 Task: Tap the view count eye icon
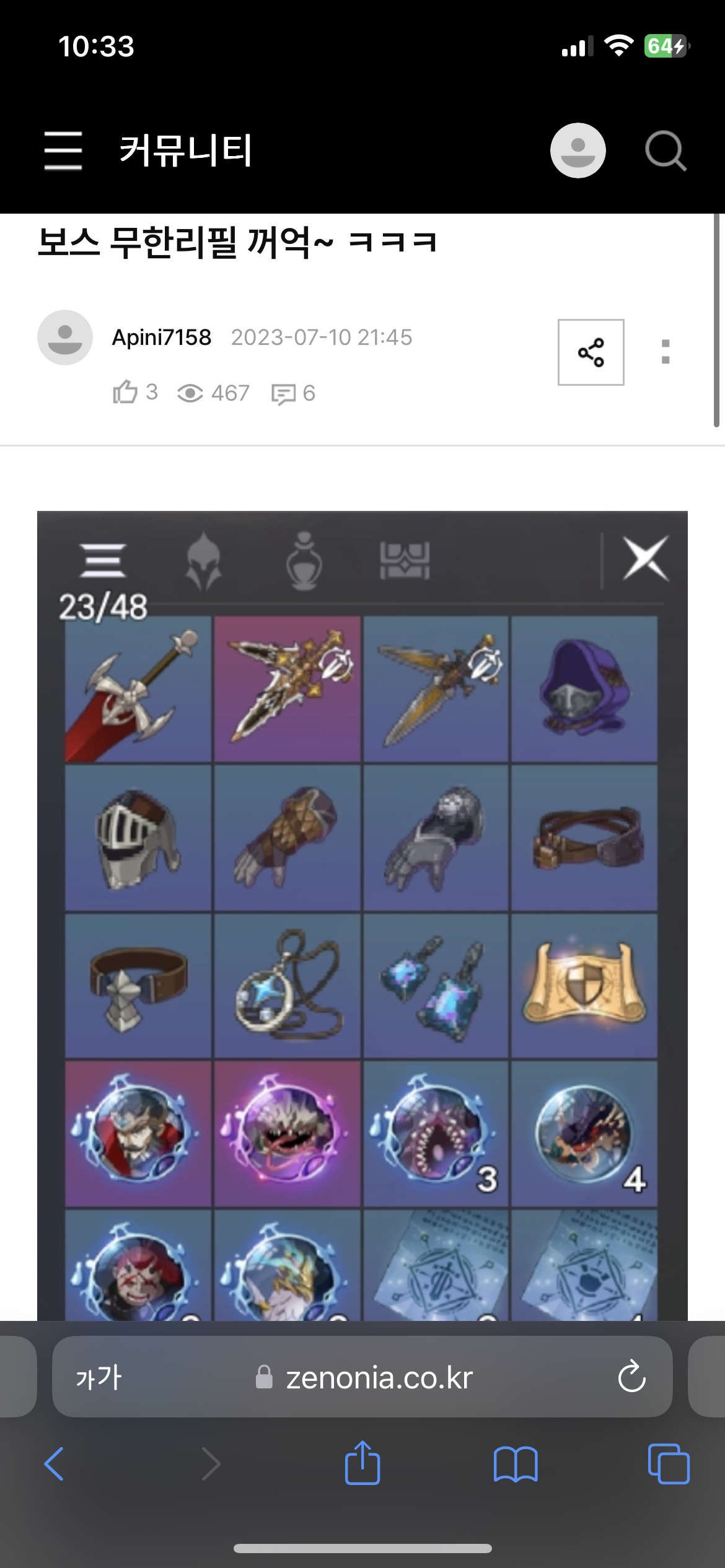click(190, 393)
